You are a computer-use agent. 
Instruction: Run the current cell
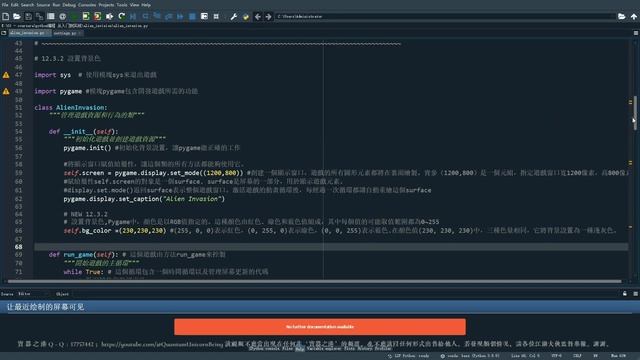tap(86, 16)
